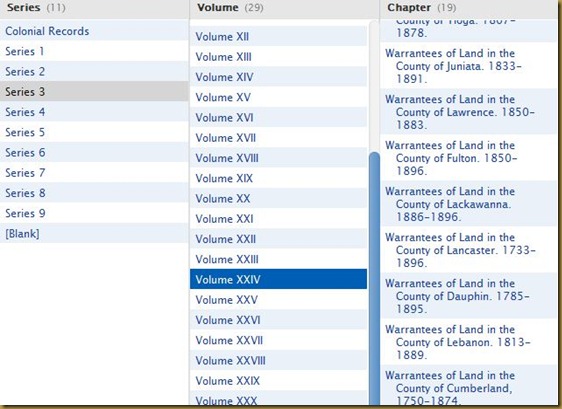Open Warrantees of Land, County of Cumberland
This screenshot has height=409, width=562.
point(468,385)
